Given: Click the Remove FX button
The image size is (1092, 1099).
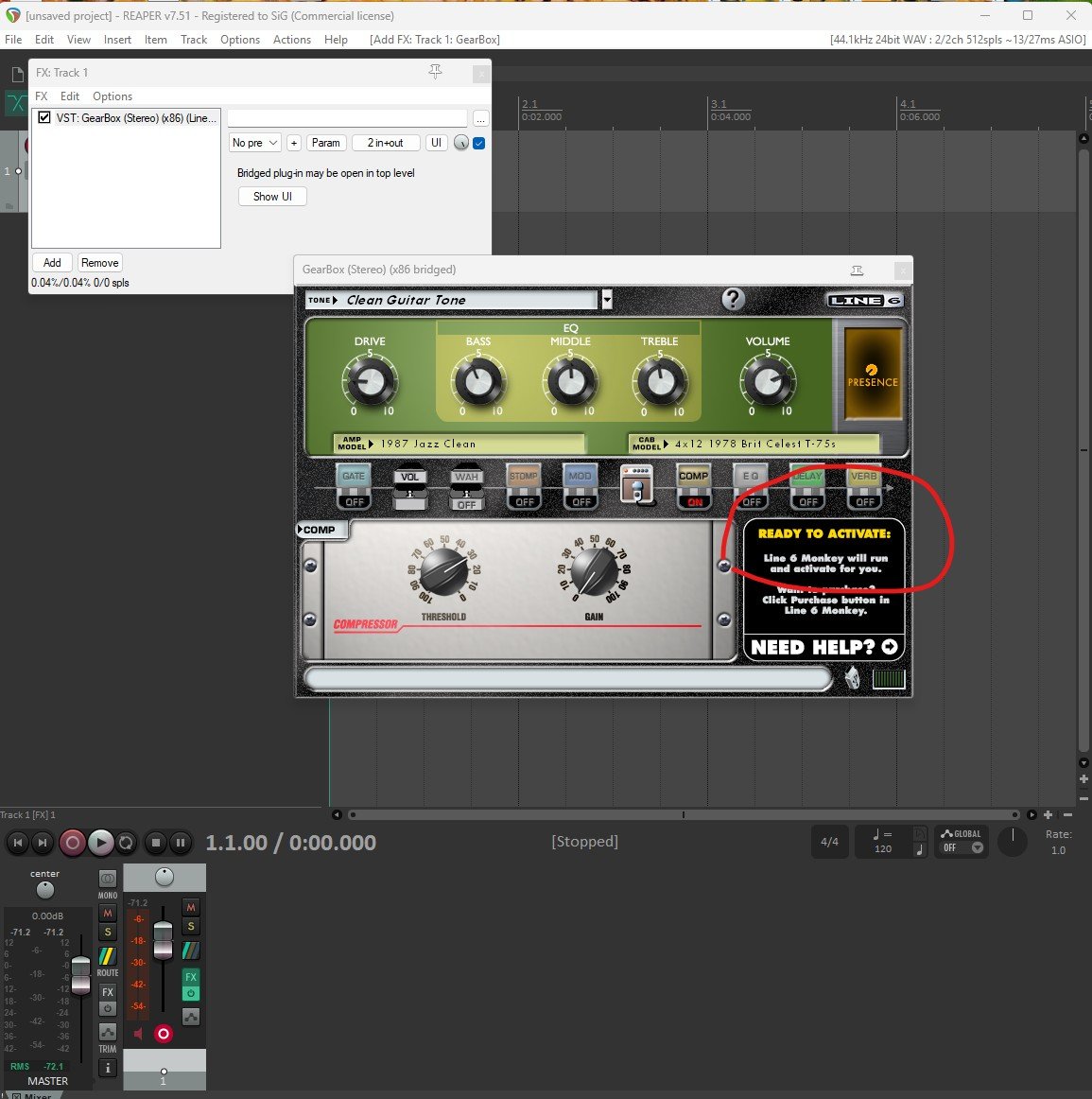Looking at the screenshot, I should 99,263.
